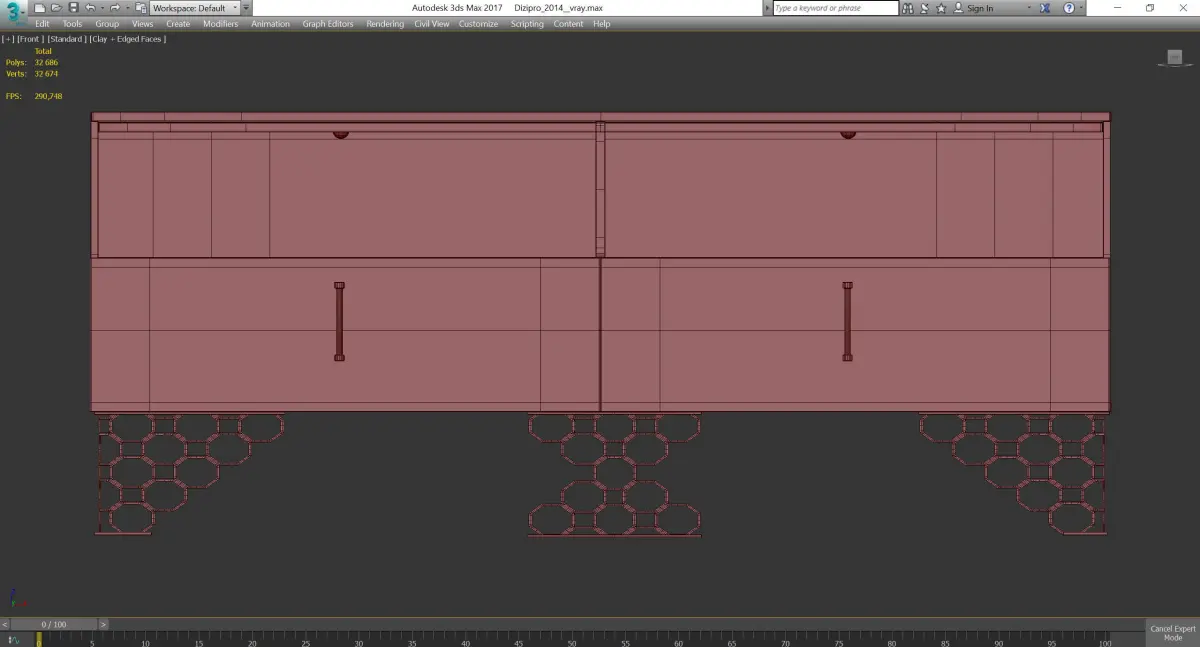Open the Edit menu
1200x647 pixels.
[x=42, y=24]
